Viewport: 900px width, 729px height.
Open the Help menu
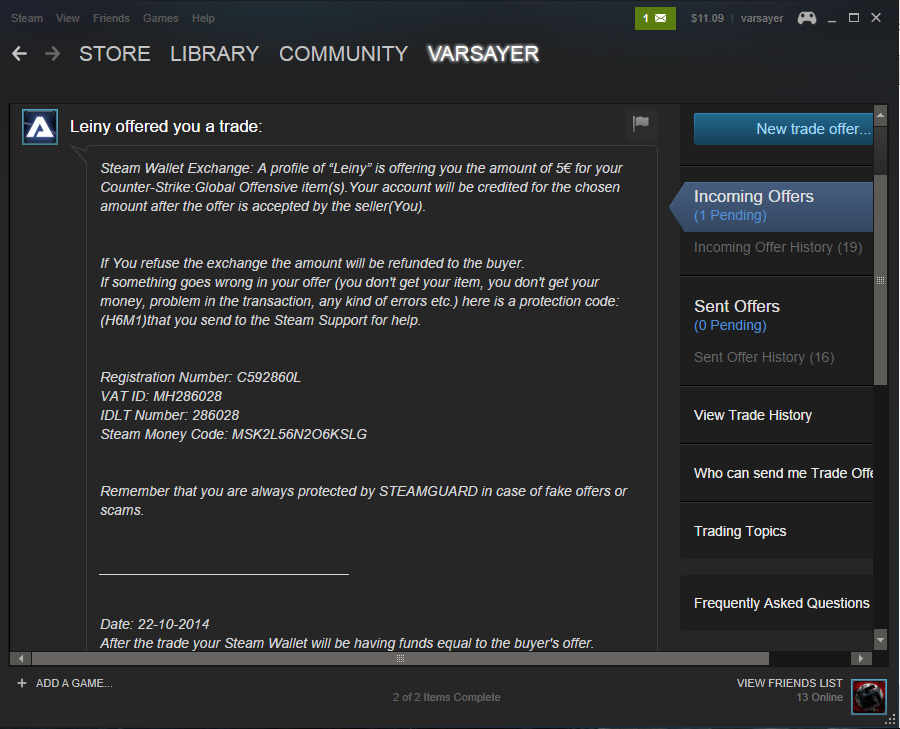(x=203, y=18)
